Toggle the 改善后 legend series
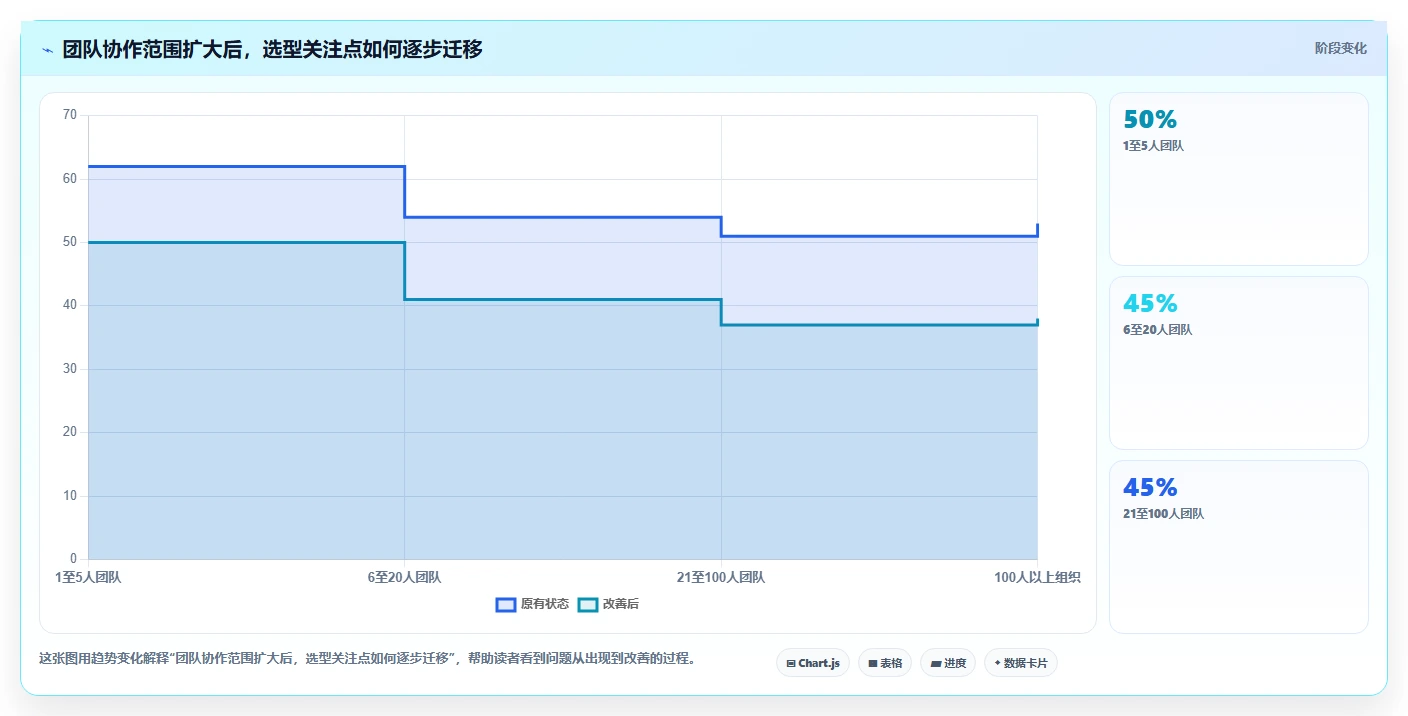 [x=608, y=604]
